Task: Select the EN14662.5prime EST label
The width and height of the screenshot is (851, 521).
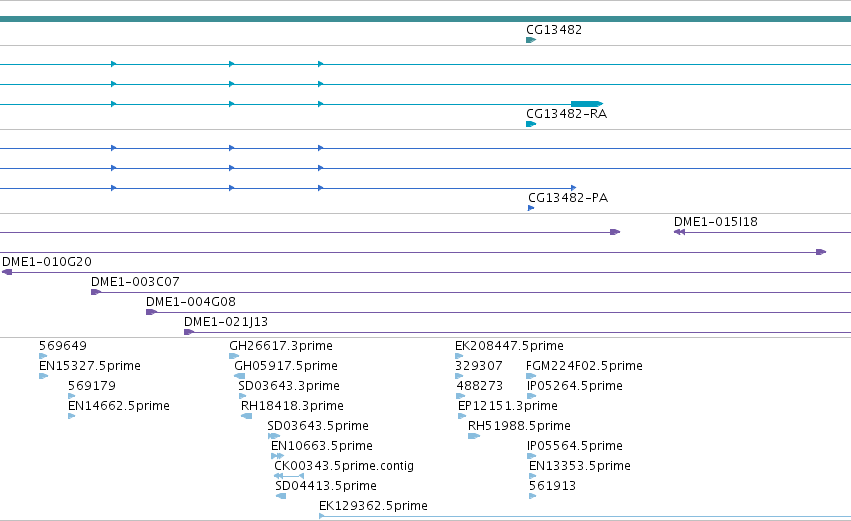Action: 118,406
